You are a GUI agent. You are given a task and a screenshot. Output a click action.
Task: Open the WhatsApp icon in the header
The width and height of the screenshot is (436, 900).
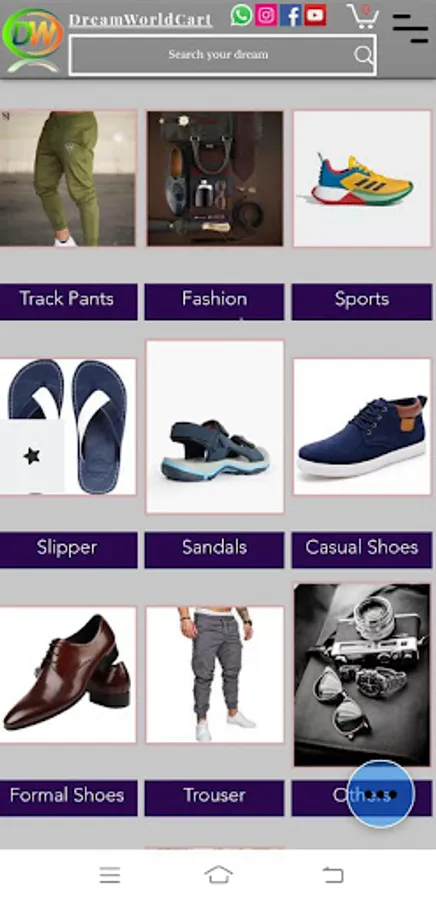(x=242, y=15)
